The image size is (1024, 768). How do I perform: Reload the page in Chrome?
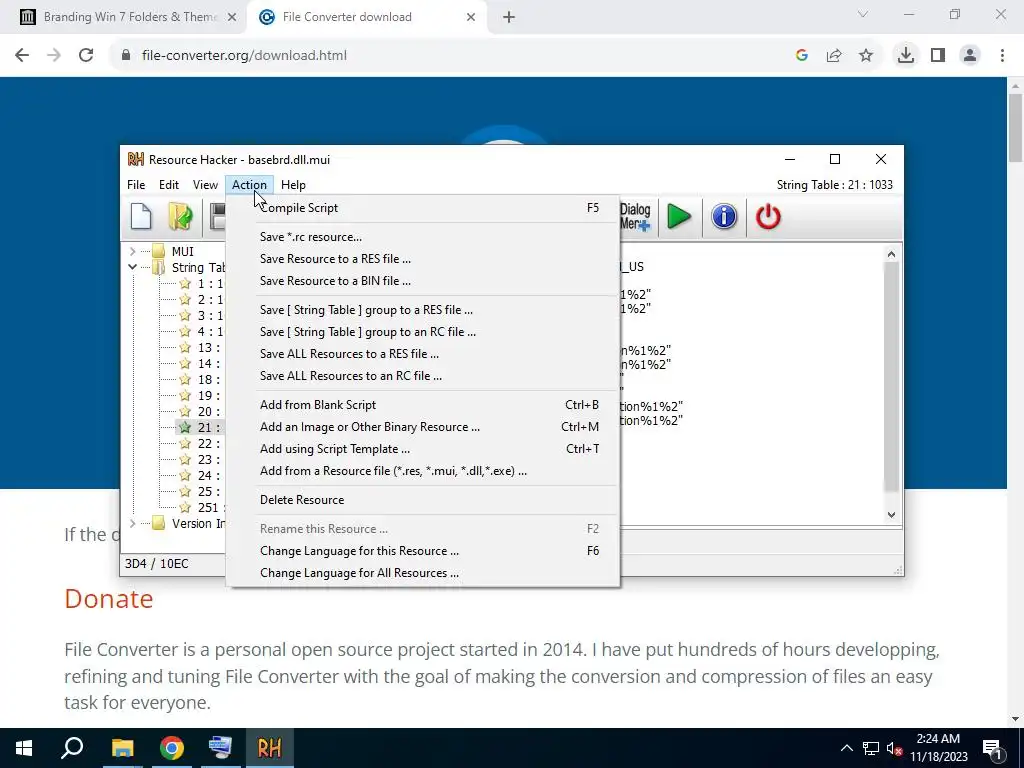86,56
